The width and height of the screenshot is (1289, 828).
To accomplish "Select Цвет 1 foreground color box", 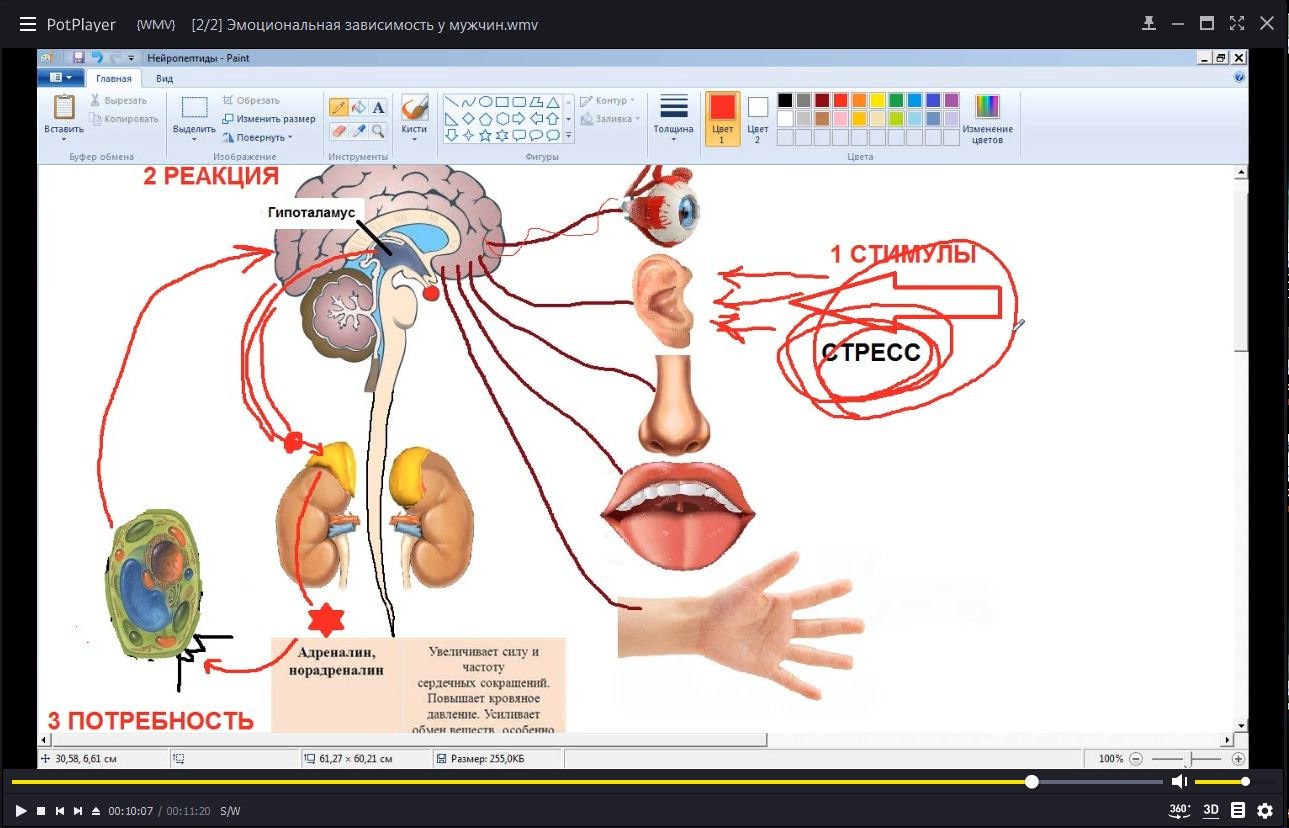I will [722, 119].
